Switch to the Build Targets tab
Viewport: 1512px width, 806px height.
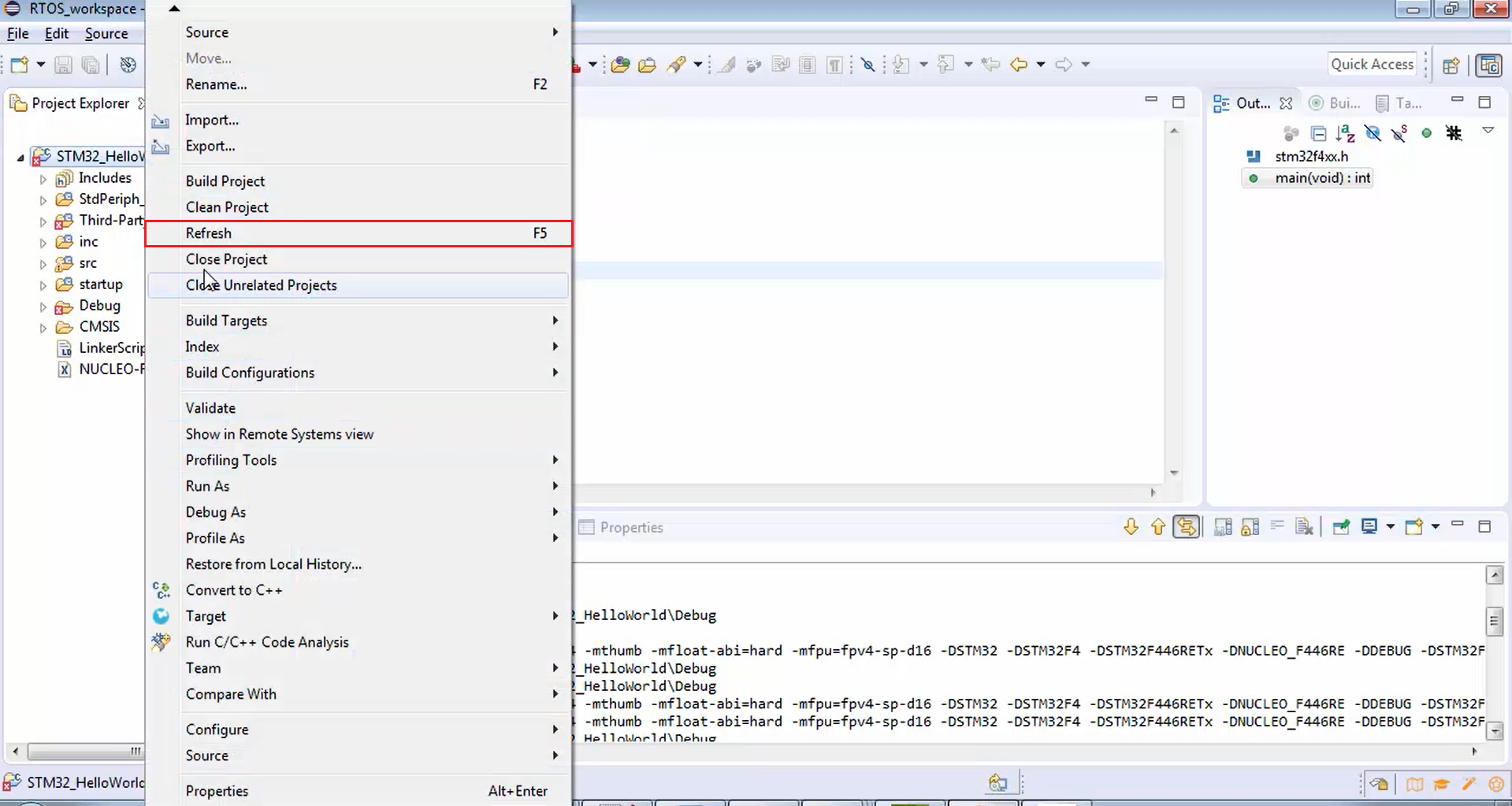1335,103
